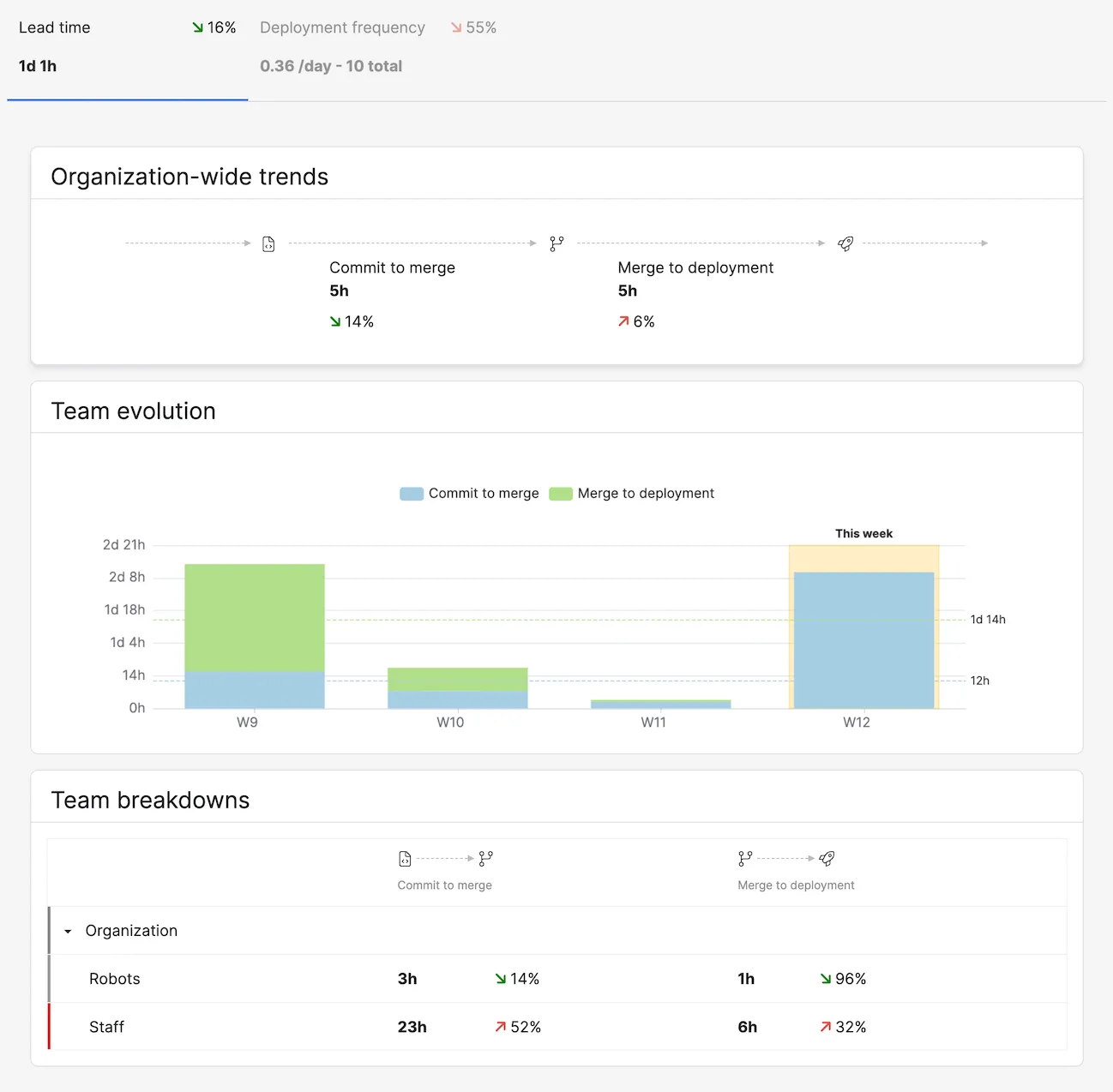Click the "1h" value in the Robots row
Image resolution: width=1113 pixels, height=1092 pixels.
[x=747, y=979]
